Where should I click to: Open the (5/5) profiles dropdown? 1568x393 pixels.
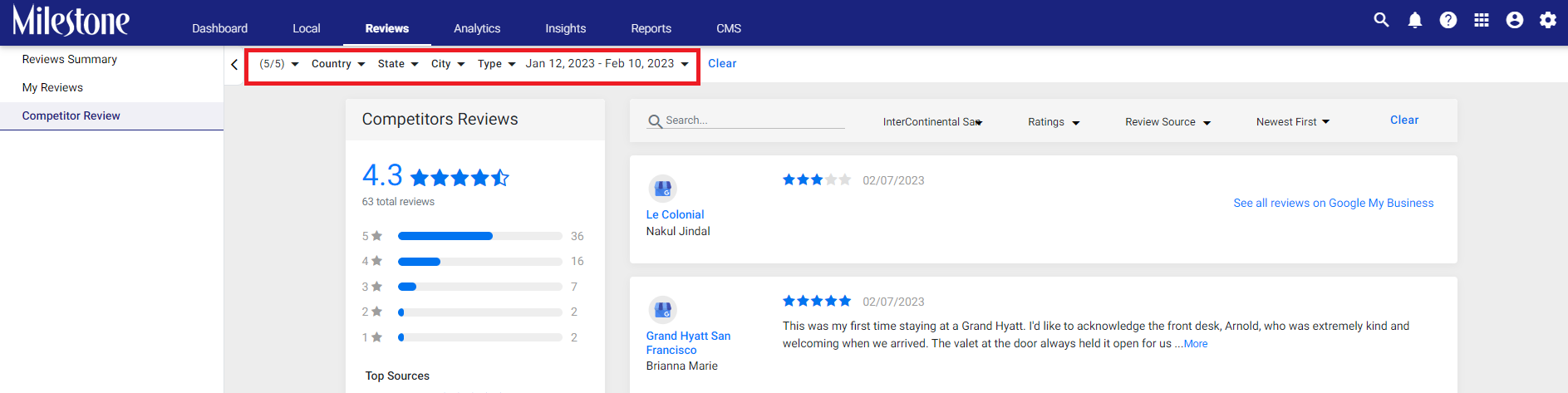coord(279,64)
